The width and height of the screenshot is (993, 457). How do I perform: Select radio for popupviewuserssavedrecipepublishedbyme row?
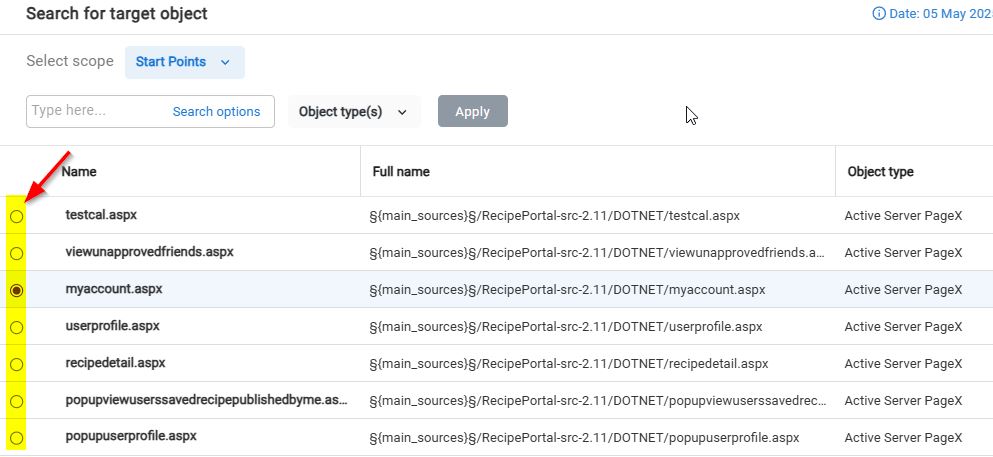point(17,401)
